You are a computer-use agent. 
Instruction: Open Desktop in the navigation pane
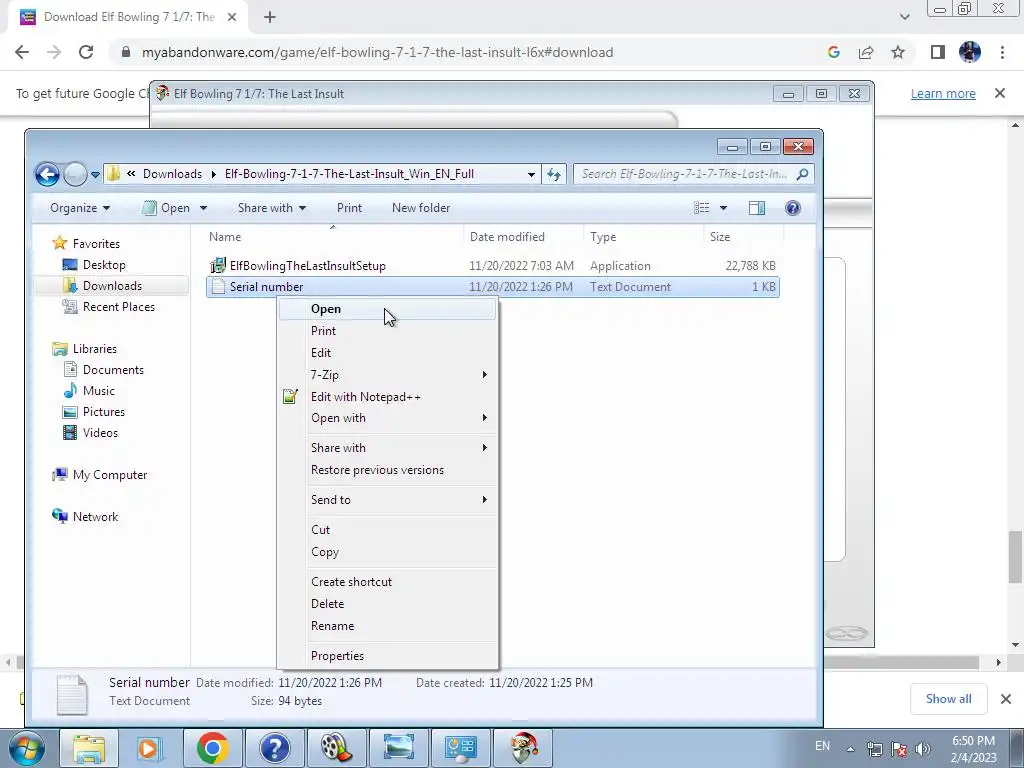[104, 264]
